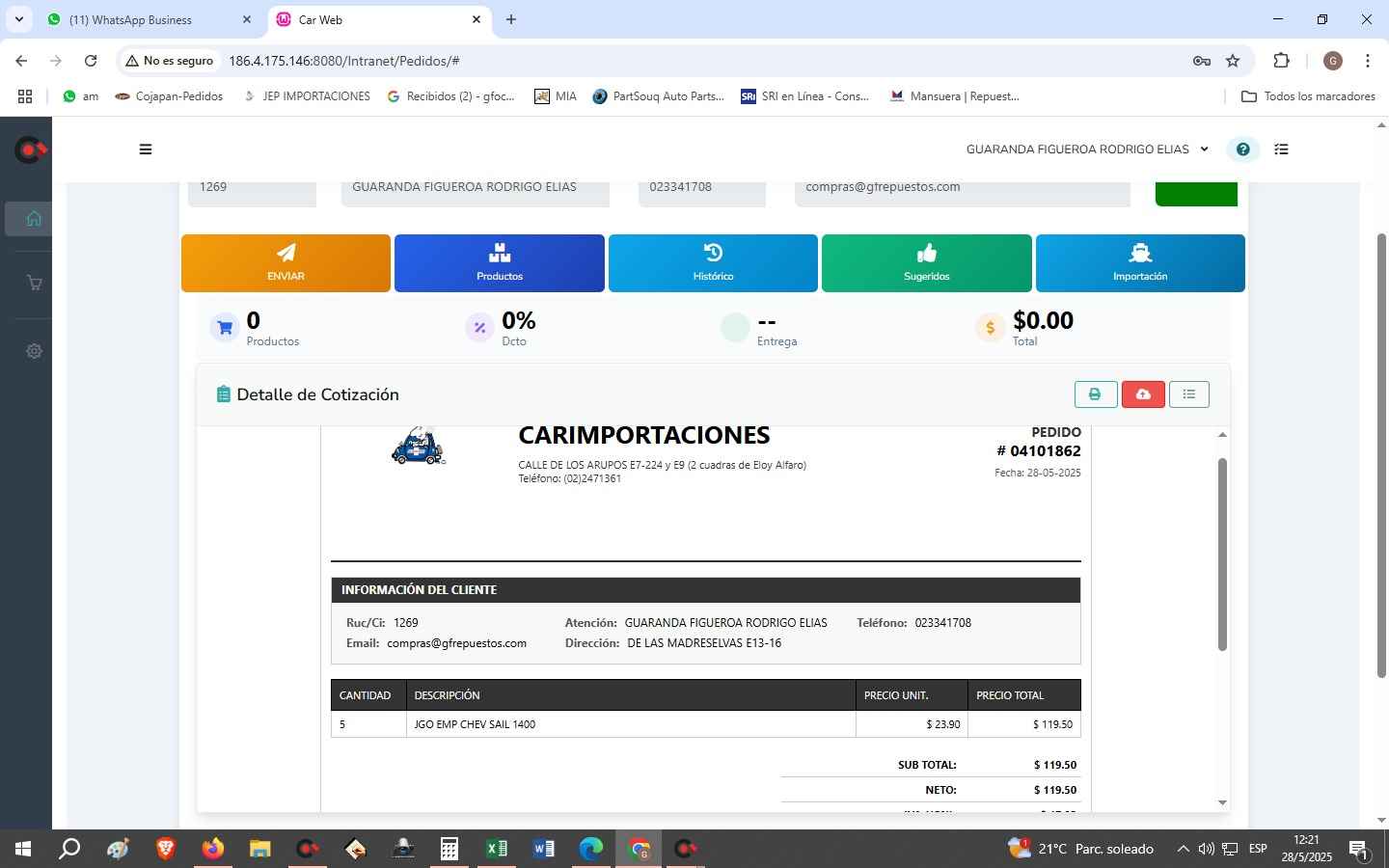Toggle the hamburger sidebar menu

(146, 149)
